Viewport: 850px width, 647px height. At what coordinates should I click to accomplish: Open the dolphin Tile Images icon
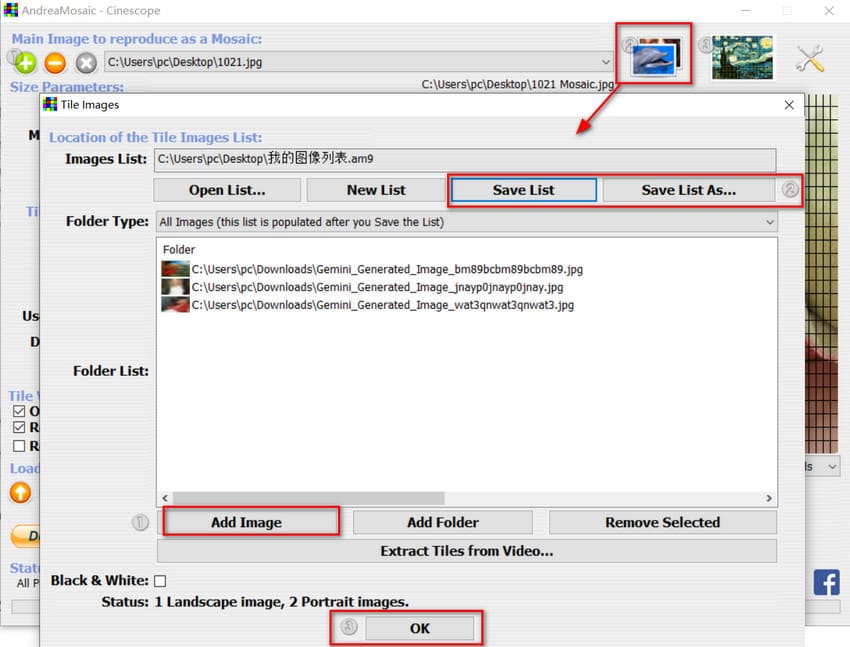click(656, 56)
